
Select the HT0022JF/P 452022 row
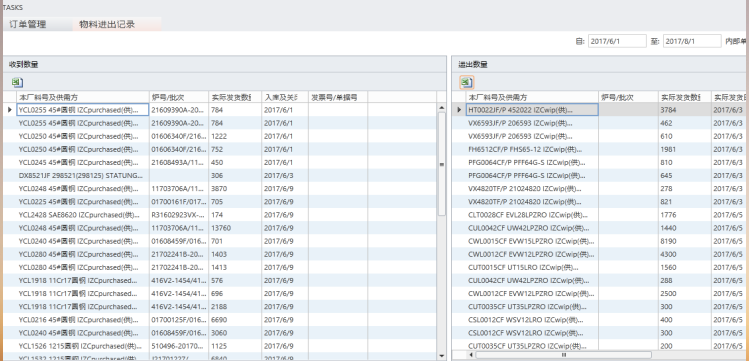pos(600,110)
